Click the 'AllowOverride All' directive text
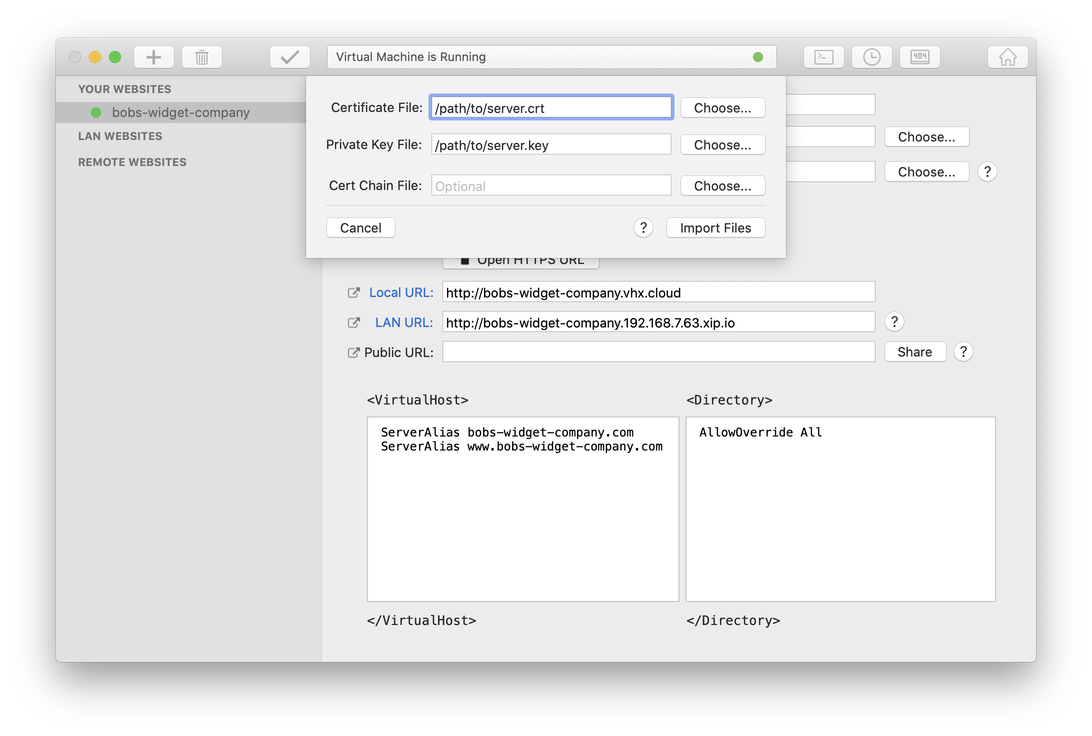1092x736 pixels. pos(760,432)
